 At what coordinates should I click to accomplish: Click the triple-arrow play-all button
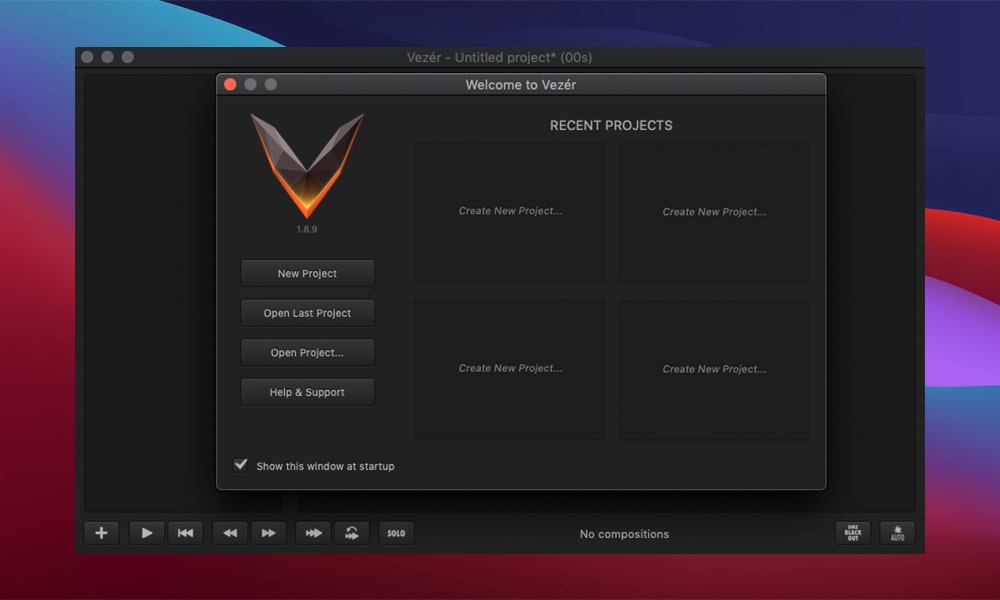[x=313, y=533]
